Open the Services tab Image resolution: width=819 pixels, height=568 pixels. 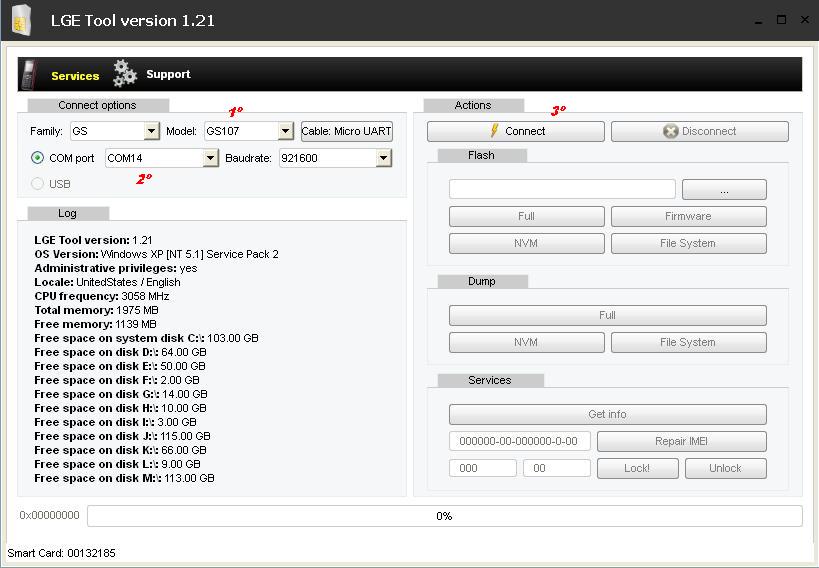click(75, 76)
